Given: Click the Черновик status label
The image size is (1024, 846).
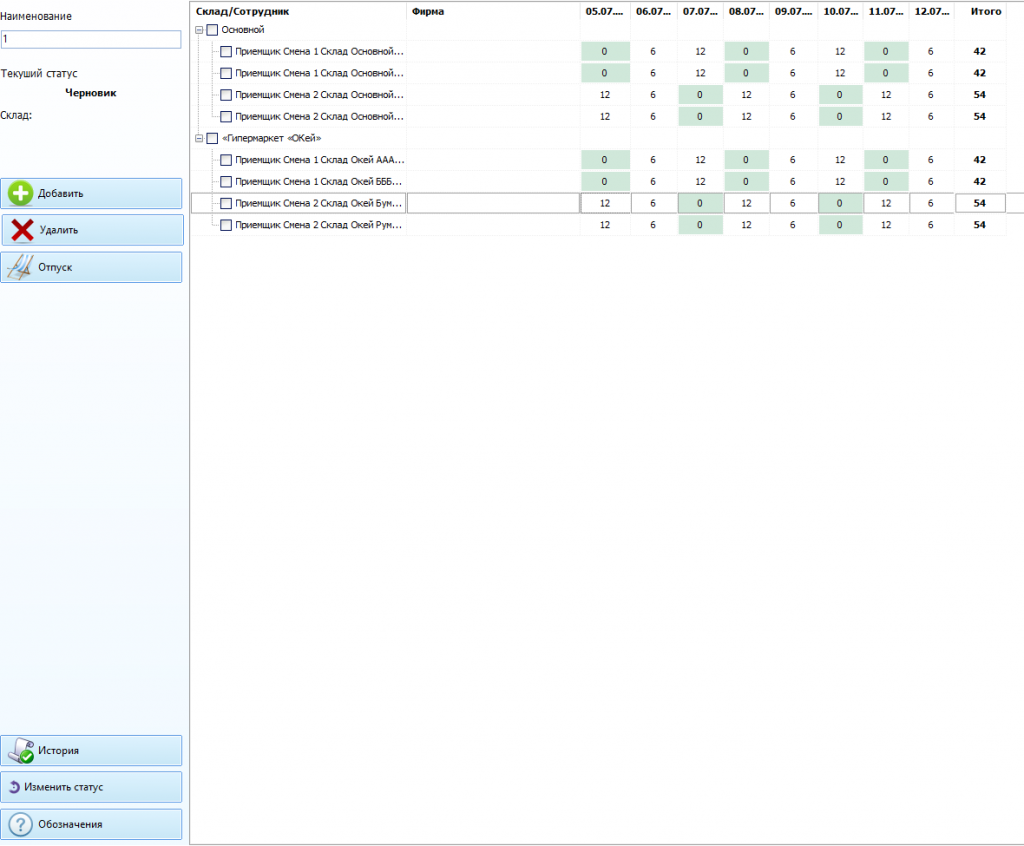Looking at the screenshot, I should (91, 93).
